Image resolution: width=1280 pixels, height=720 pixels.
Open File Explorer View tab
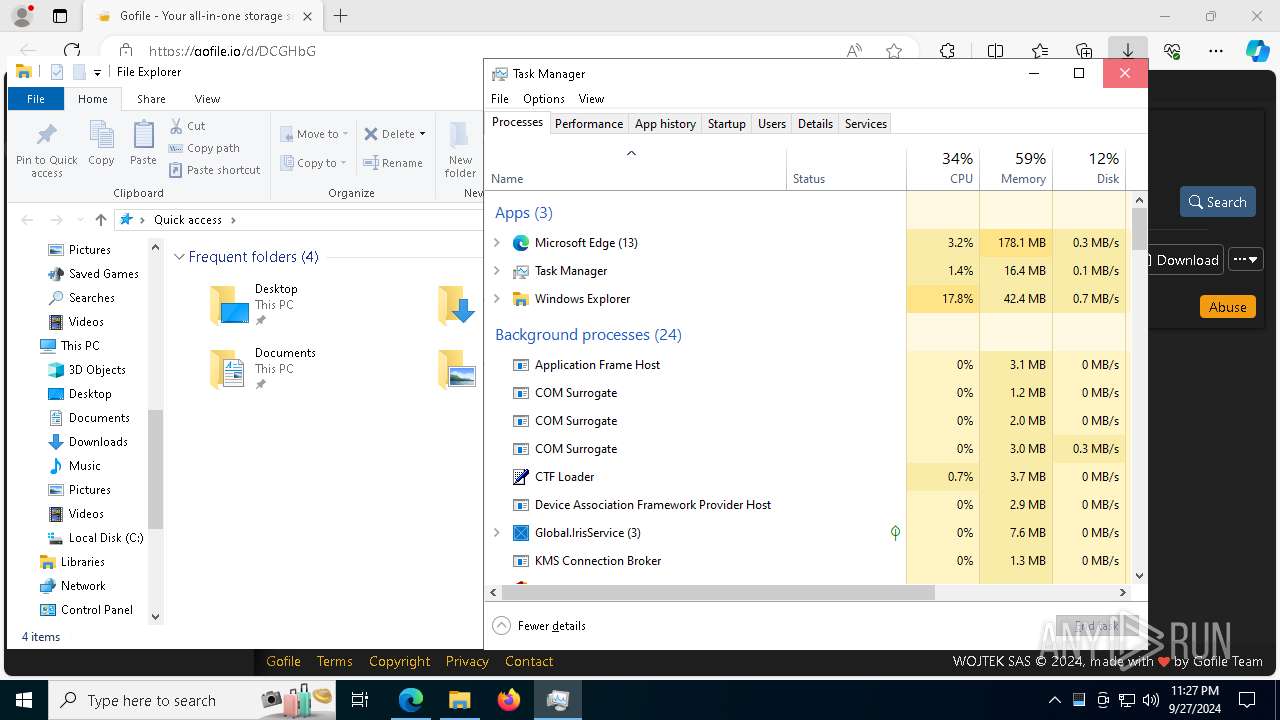point(207,99)
